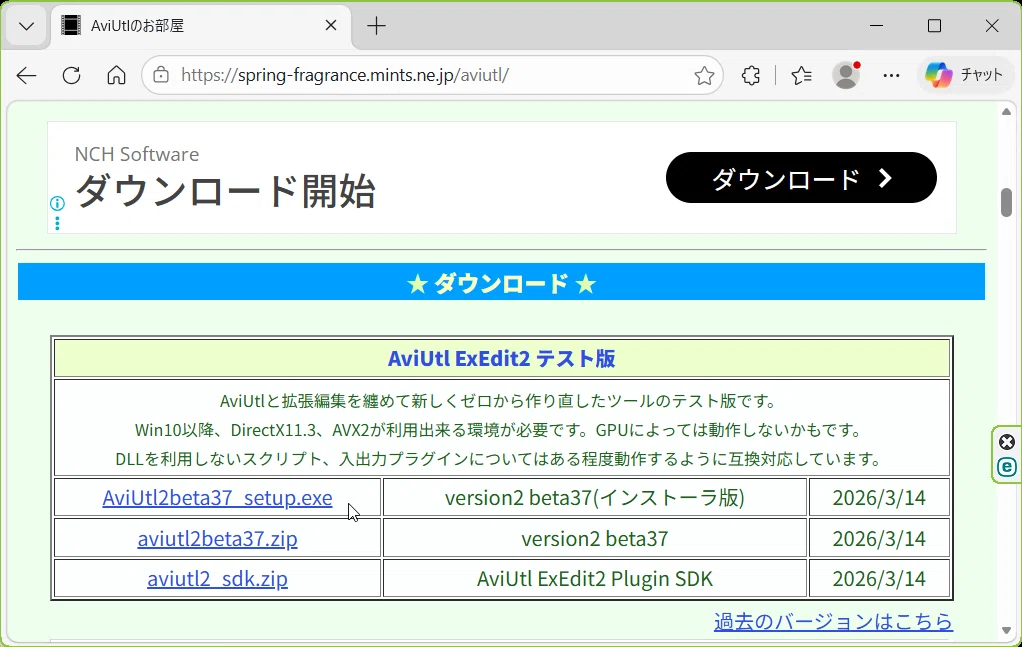Image resolution: width=1022 pixels, height=647 pixels.
Task: Click the vertical scrollbar thumb
Action: [1006, 203]
